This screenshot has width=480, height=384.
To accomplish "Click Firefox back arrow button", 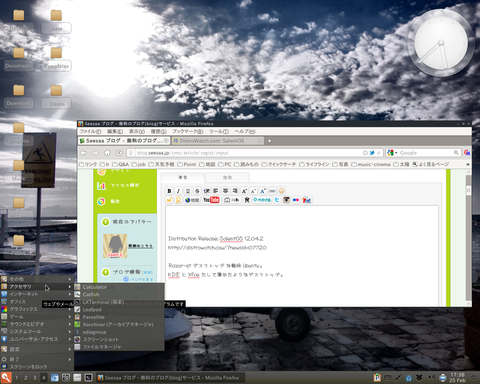I will 84,153.
